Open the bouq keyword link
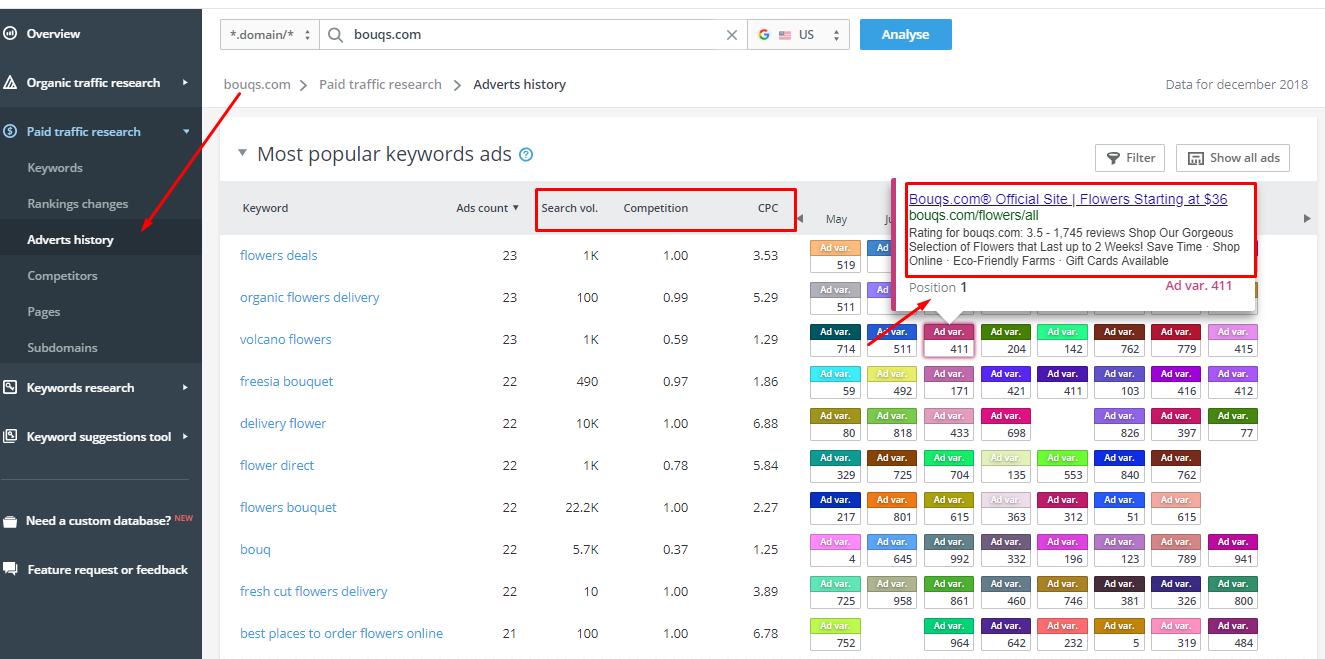This screenshot has height=659, width=1325. click(x=255, y=550)
